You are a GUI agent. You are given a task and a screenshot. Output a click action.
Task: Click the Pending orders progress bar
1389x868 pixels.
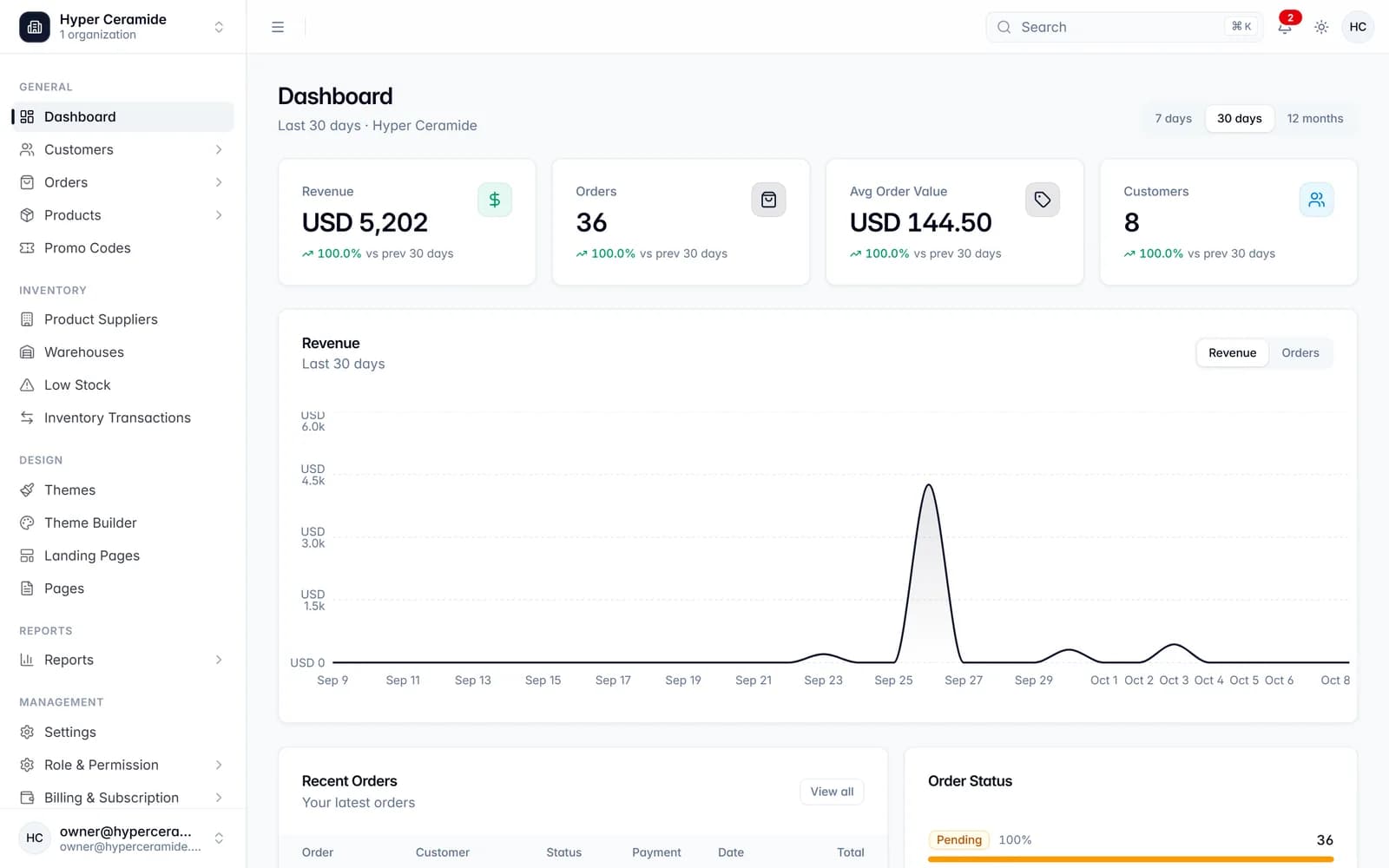click(1130, 859)
